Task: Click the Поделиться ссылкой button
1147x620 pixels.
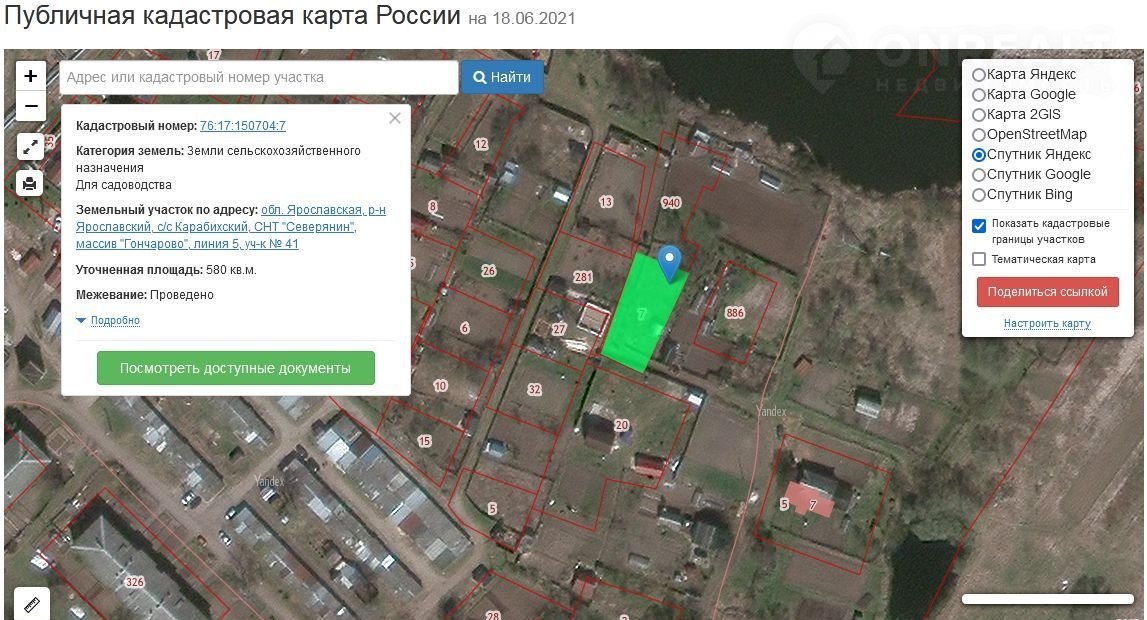Action: pyautogui.click(x=1048, y=292)
